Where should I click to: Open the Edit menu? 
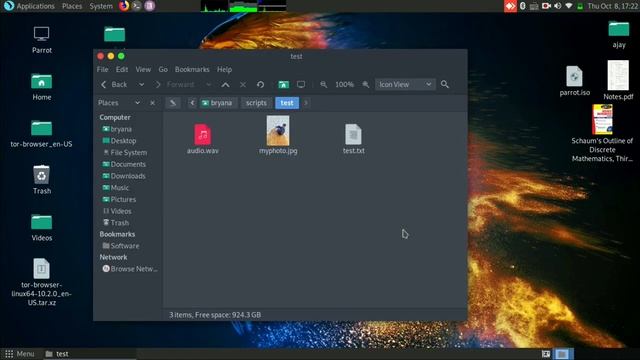click(122, 69)
